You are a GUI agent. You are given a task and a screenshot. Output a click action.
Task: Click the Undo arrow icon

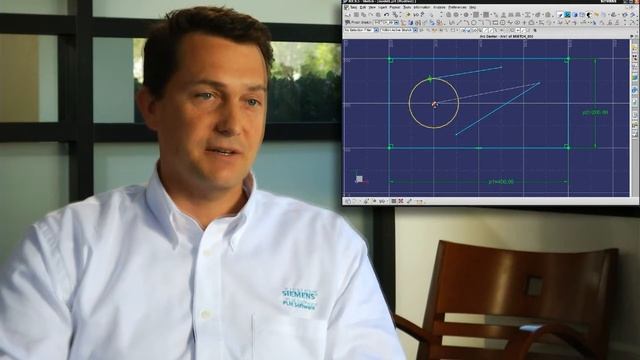[x=387, y=14]
